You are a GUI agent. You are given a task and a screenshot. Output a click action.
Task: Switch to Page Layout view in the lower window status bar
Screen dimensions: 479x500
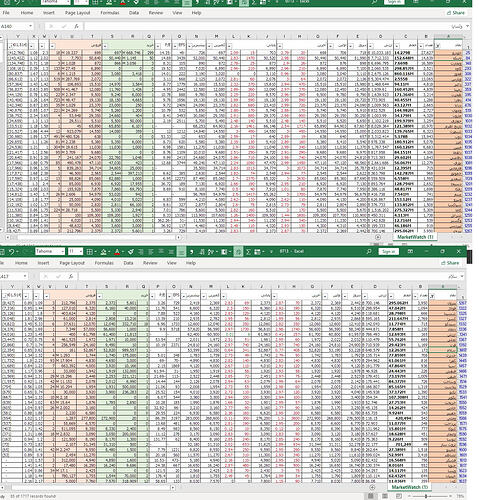[385, 496]
